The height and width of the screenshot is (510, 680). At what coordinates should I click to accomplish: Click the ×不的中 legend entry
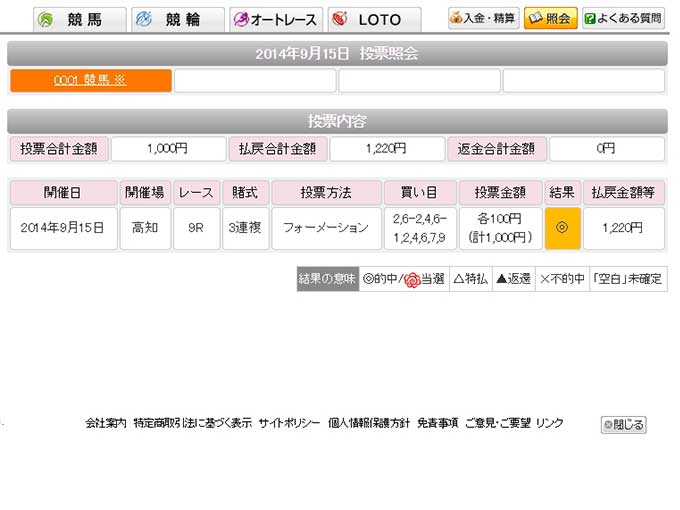click(x=562, y=279)
